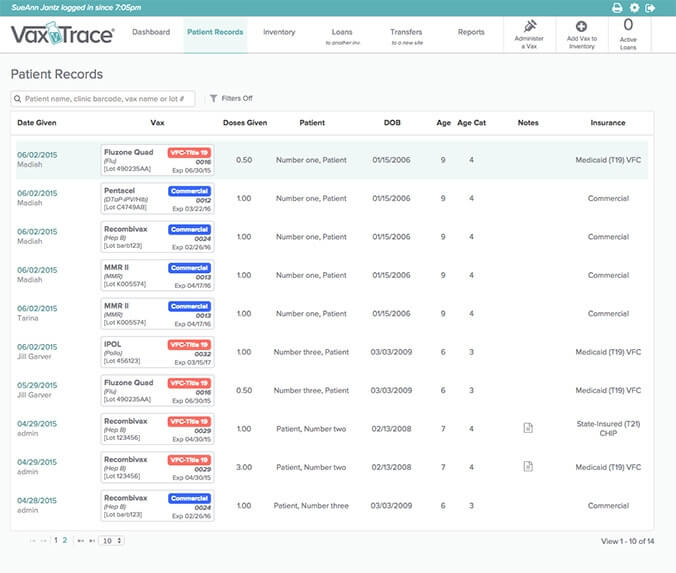This screenshot has width=676, height=573.
Task: Open the Inventory tab
Action: [279, 32]
